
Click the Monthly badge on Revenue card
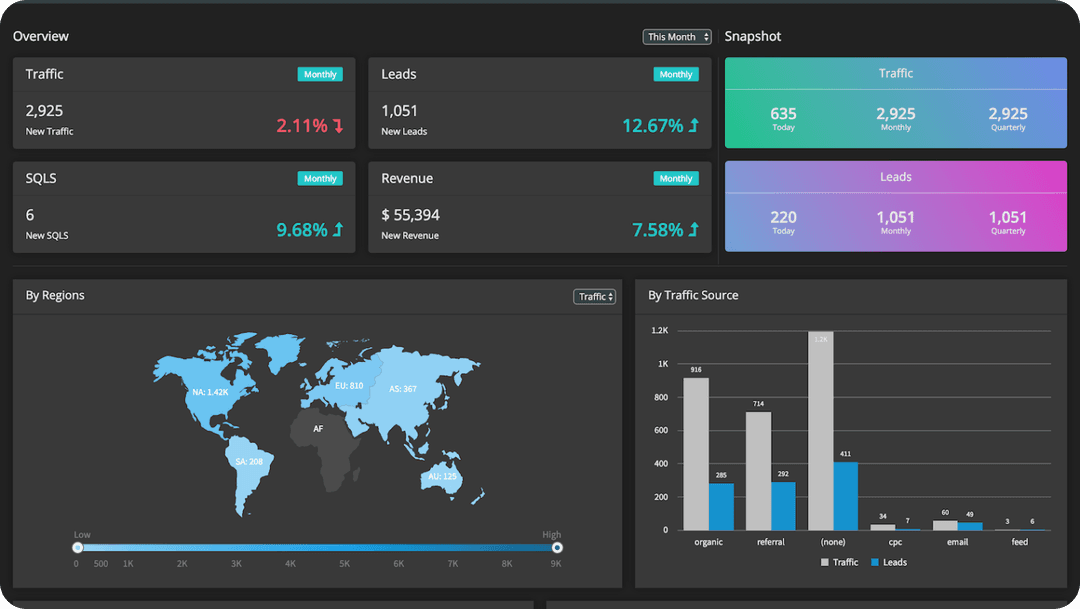[x=676, y=178]
